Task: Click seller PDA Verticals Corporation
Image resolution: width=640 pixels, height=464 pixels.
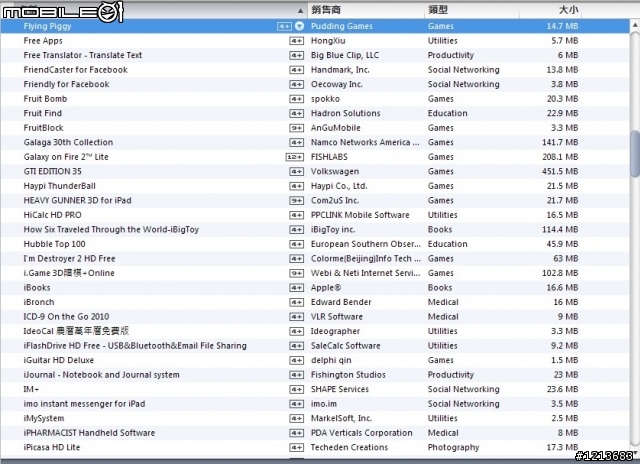Action: tap(362, 433)
